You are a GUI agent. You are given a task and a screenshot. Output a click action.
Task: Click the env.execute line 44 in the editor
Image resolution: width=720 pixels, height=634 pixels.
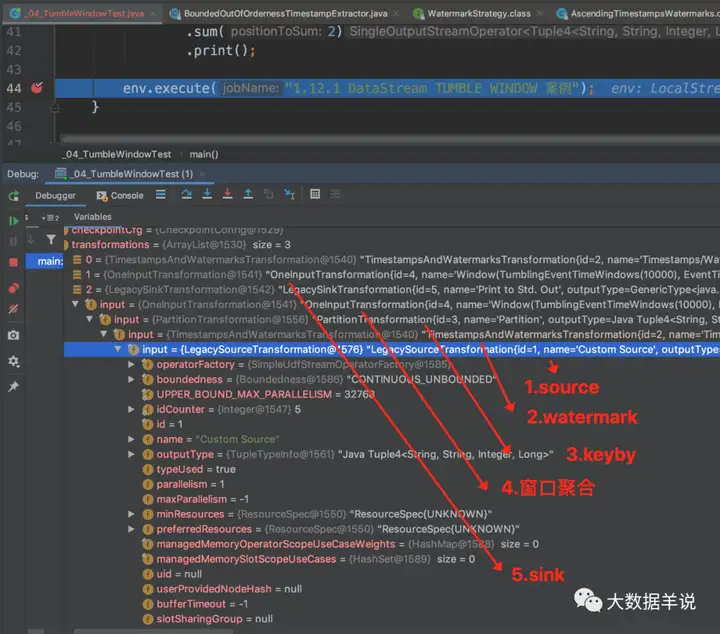387,88
